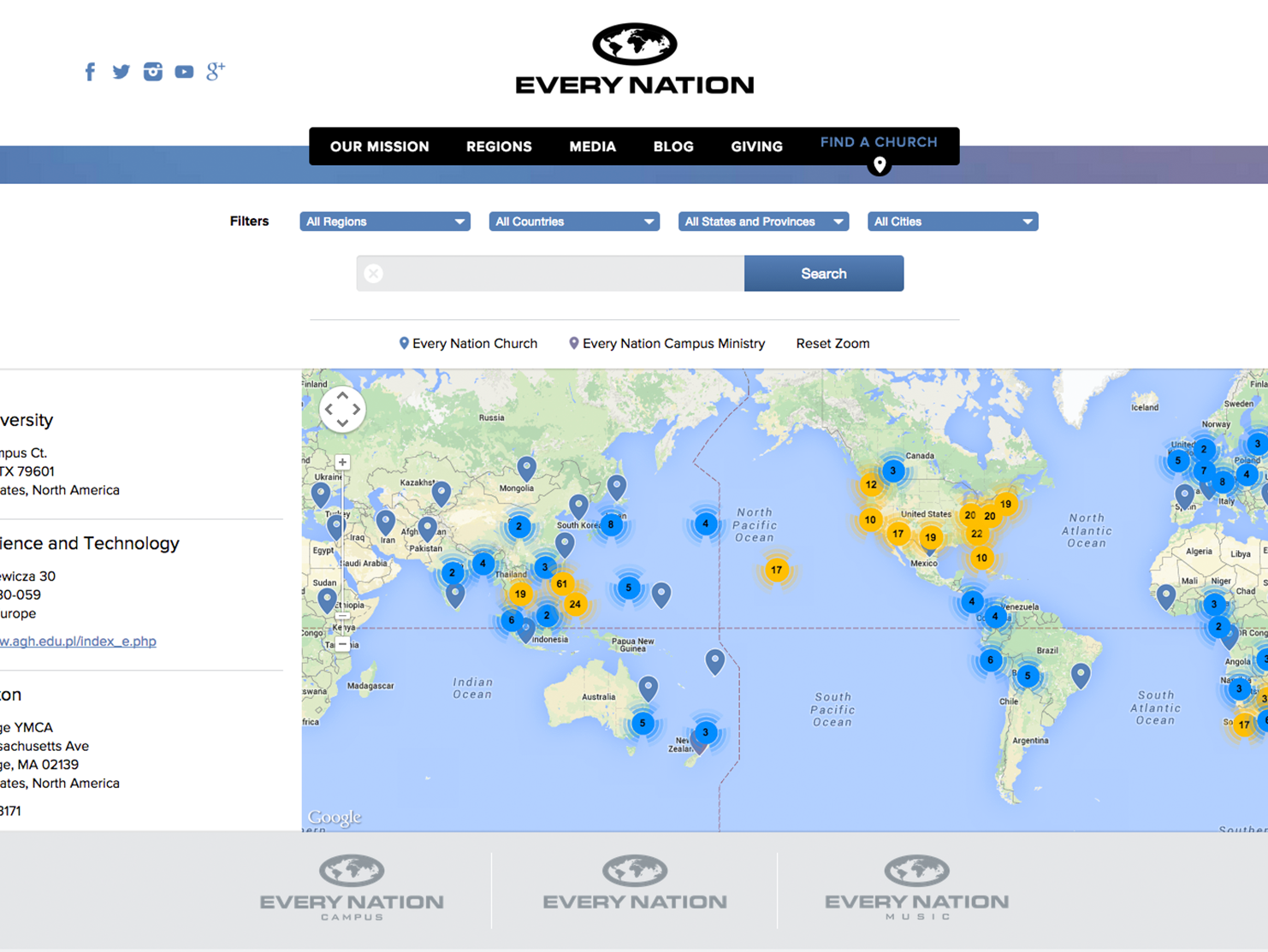Click the center Every Nation footer logo
This screenshot has height=952, width=1268.
click(635, 883)
